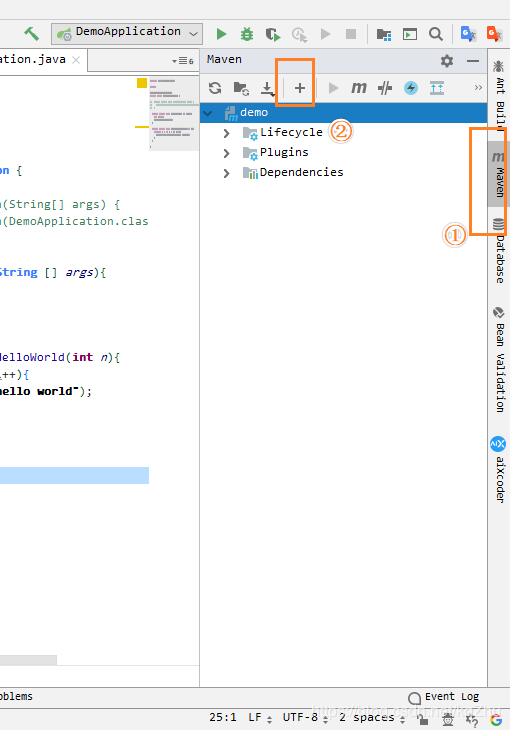Toggle Offline Mode in Maven toolbar
The width and height of the screenshot is (515, 736).
[384, 88]
